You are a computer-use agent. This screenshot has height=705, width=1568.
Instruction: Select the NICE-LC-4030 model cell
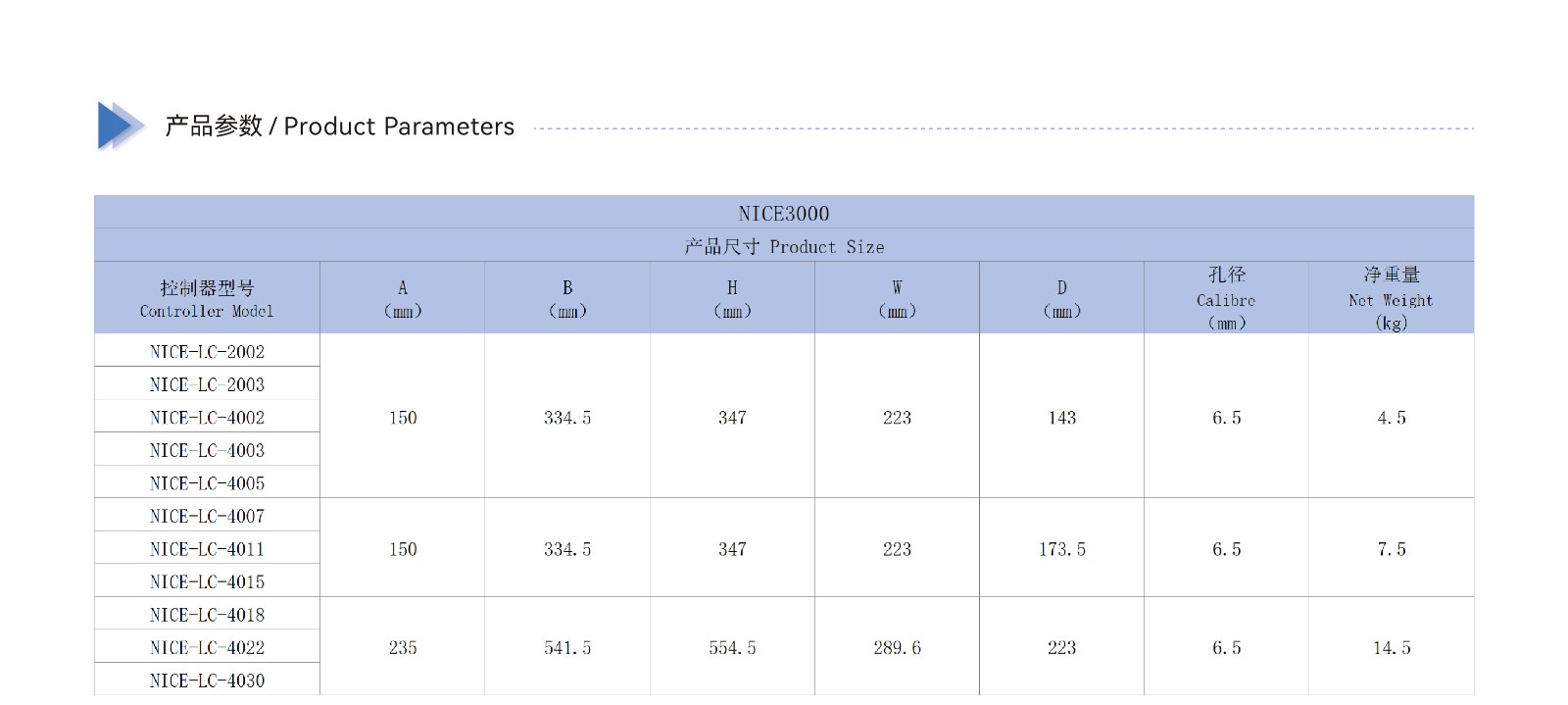pyautogui.click(x=207, y=680)
